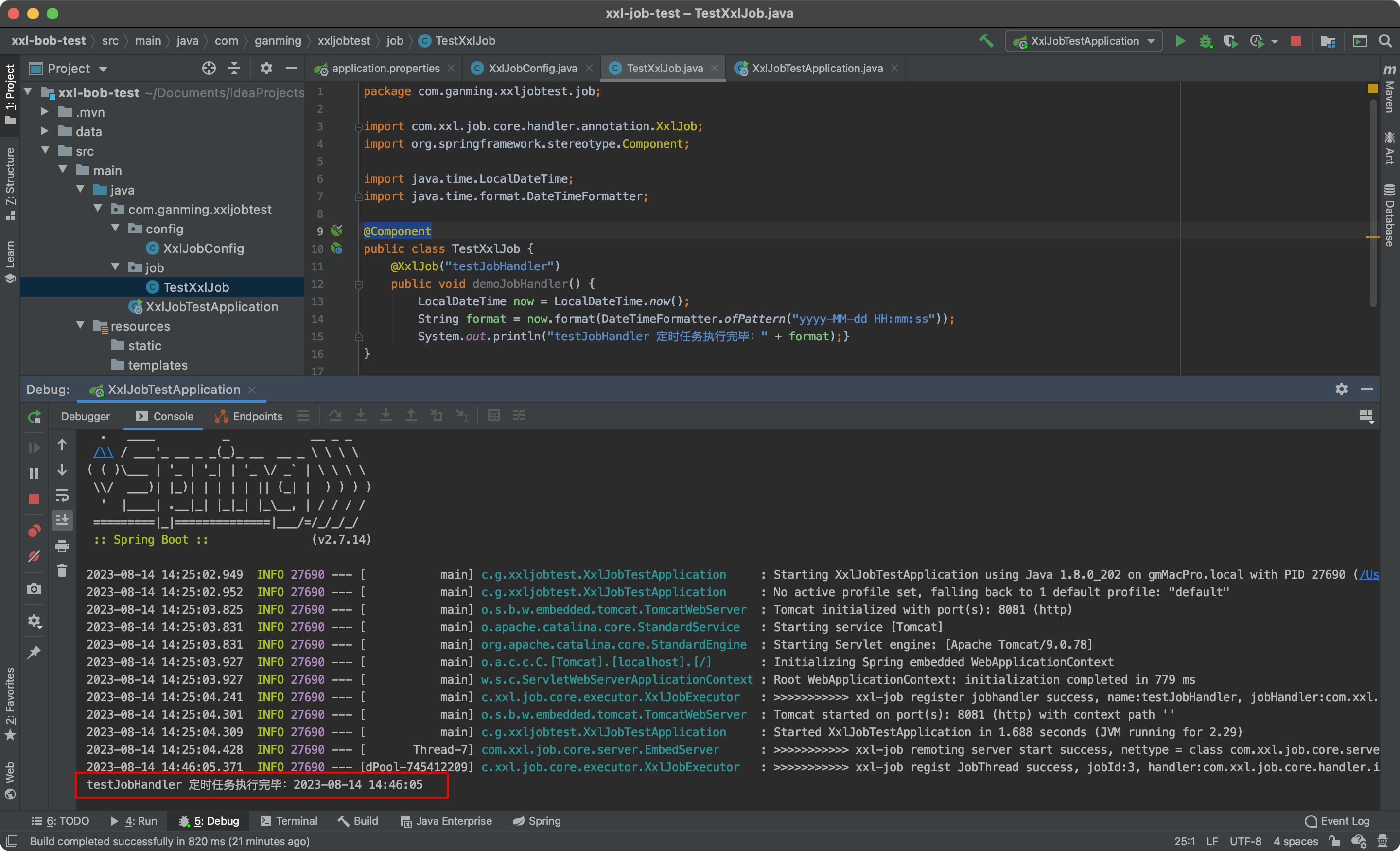This screenshot has width=1400, height=851.
Task: Run with coverage icon in top toolbar
Action: click(x=1231, y=41)
